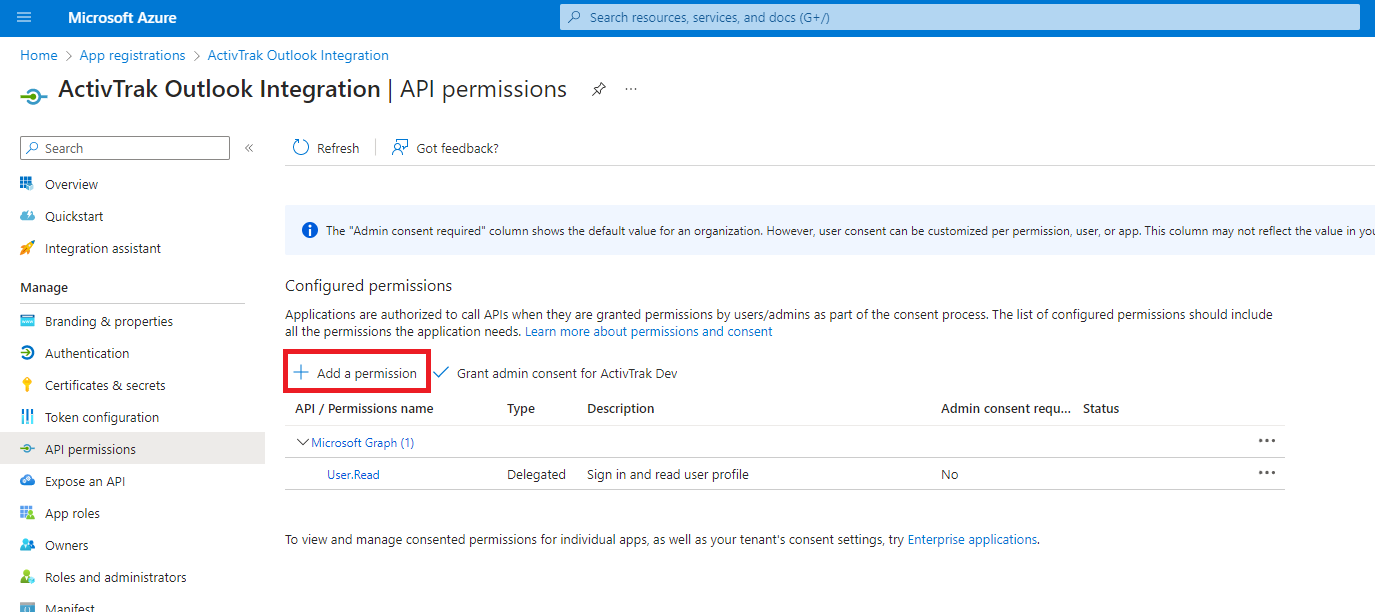Click the Refresh icon button
This screenshot has width=1375, height=612.
(x=301, y=148)
